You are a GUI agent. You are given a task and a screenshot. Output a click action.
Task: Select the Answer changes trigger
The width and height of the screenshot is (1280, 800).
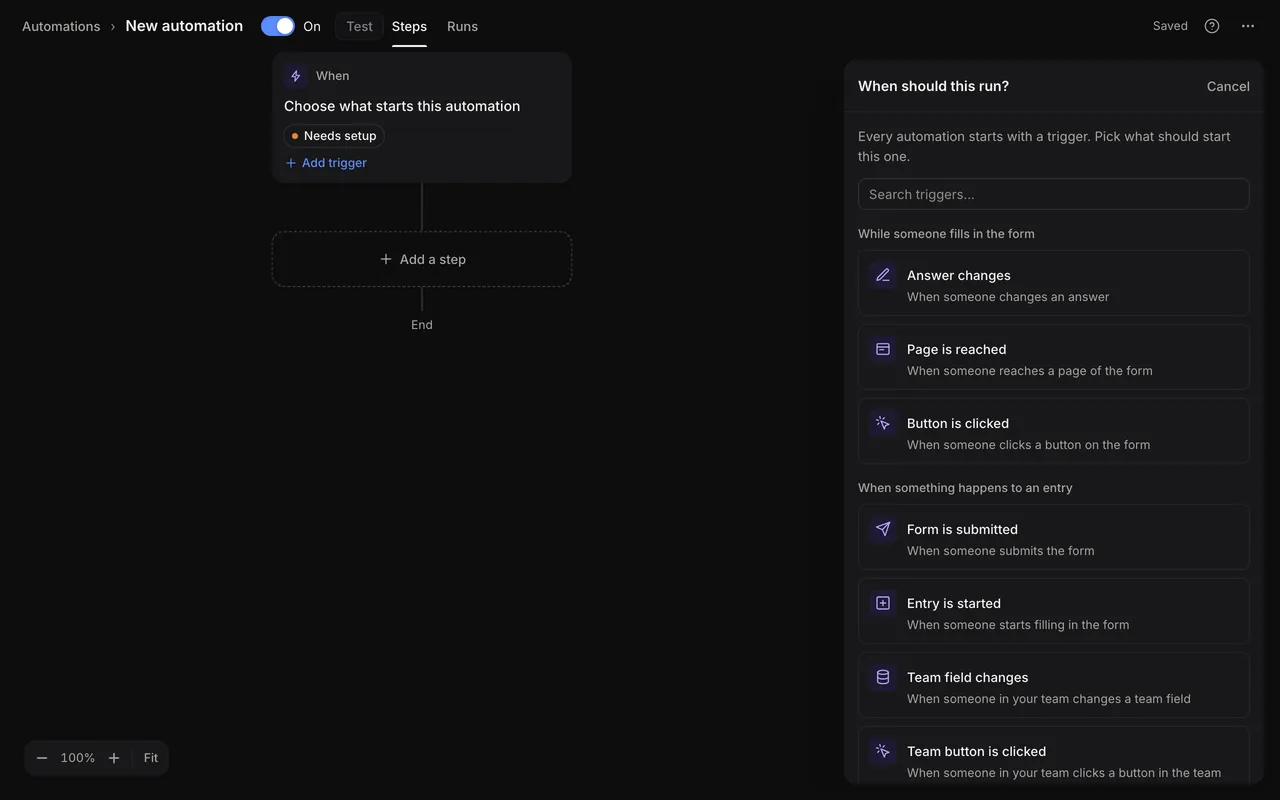click(x=1053, y=284)
